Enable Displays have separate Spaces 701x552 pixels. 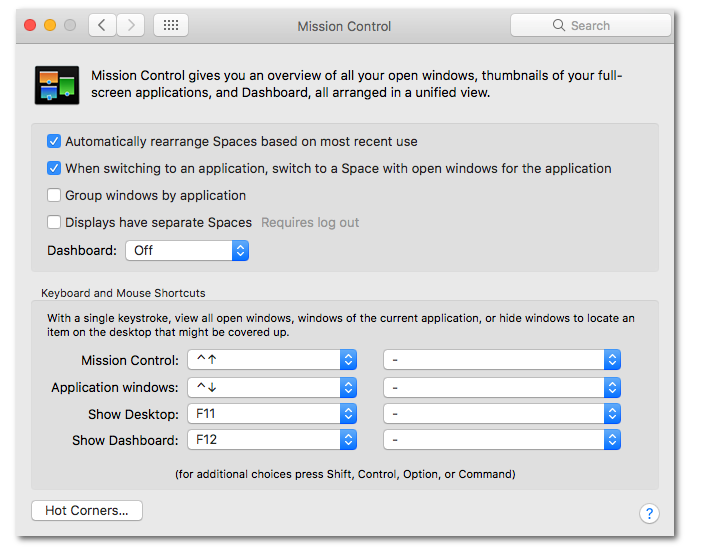click(55, 222)
